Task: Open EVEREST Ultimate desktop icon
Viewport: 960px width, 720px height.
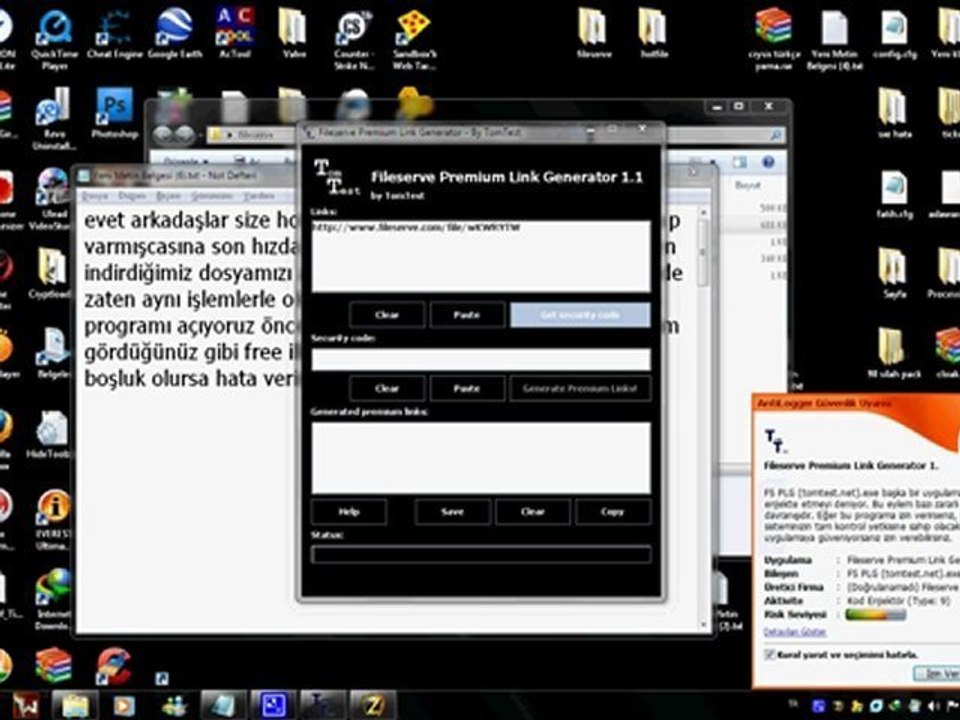Action: click(54, 519)
